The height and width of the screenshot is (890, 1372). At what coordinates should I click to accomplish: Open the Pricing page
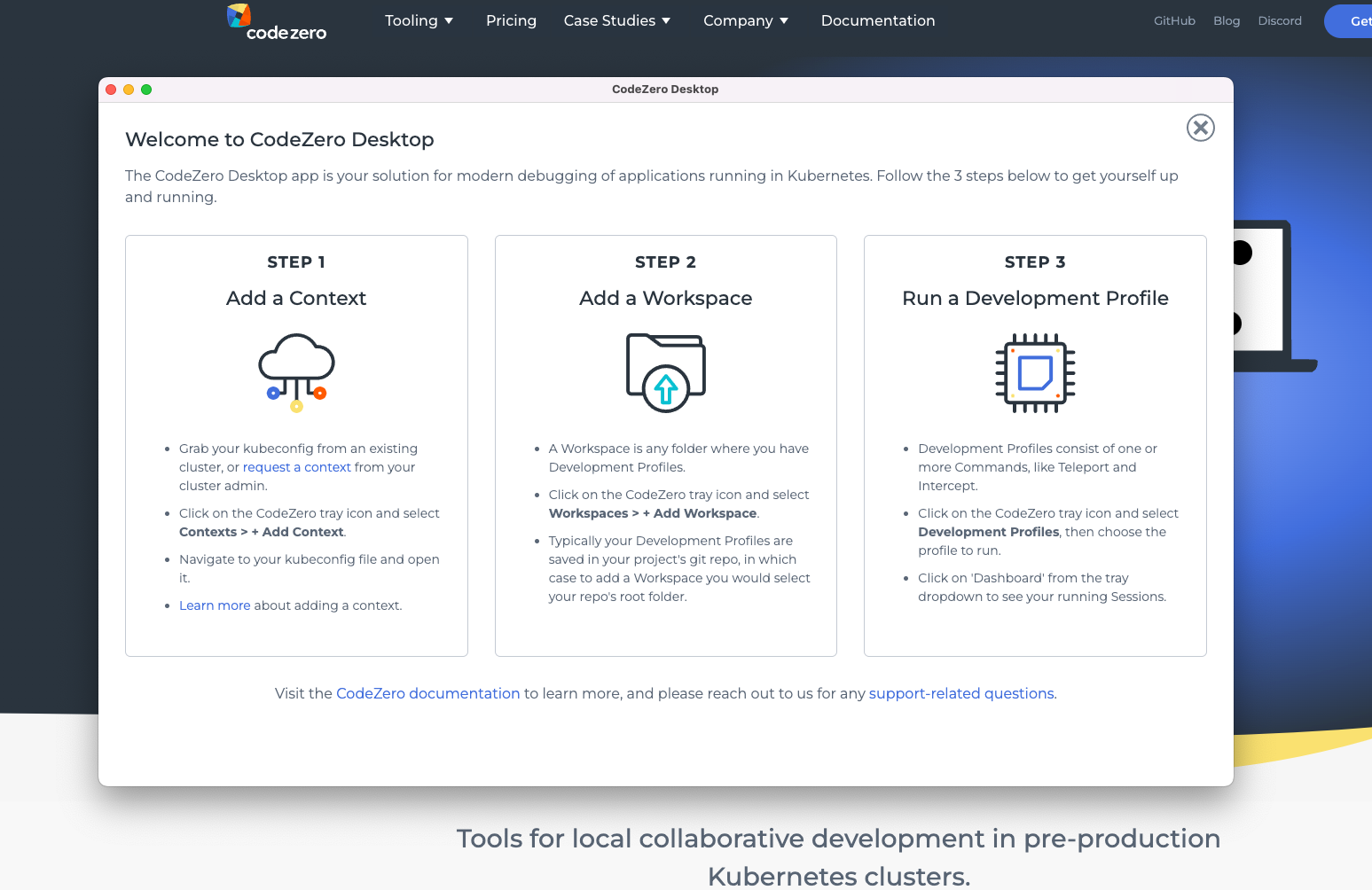pyautogui.click(x=511, y=20)
